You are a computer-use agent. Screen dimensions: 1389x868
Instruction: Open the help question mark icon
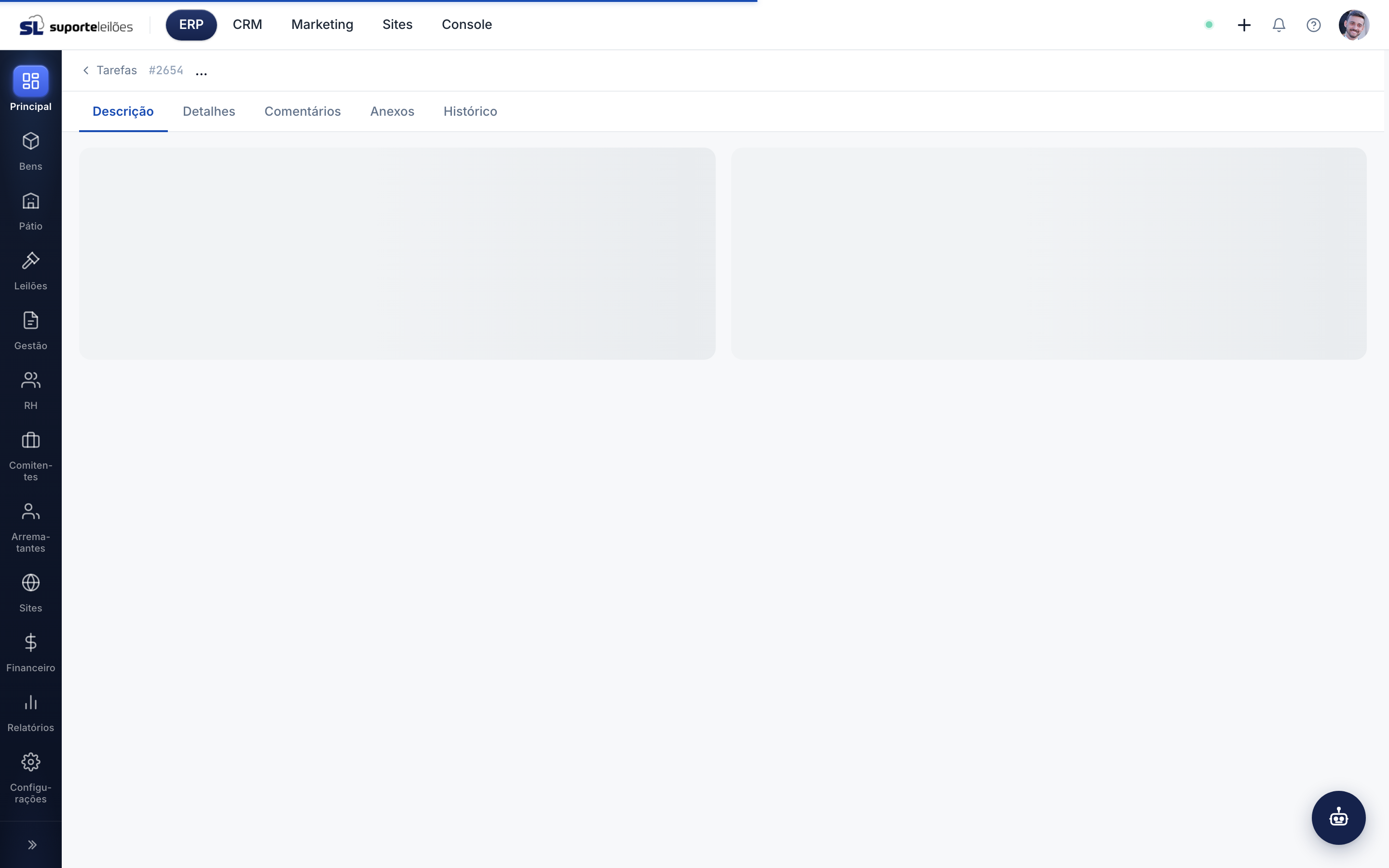point(1314,25)
